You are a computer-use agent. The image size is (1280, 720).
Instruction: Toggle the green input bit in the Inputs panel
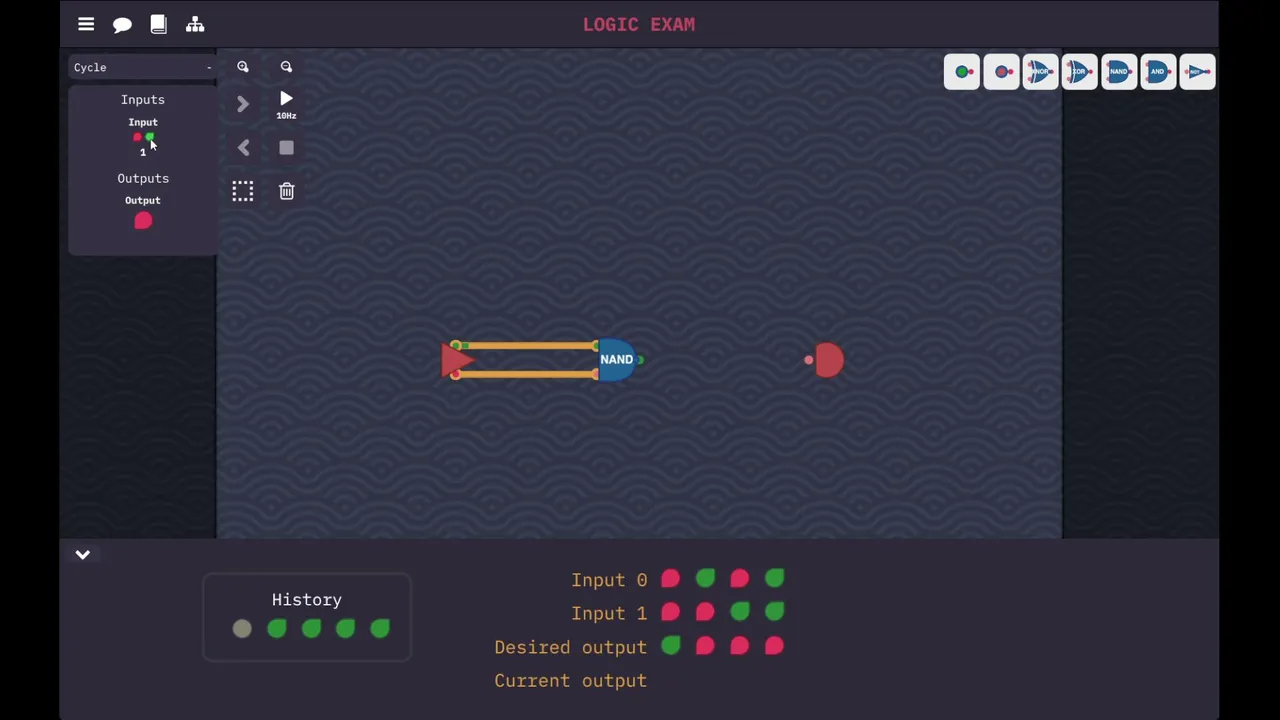tap(149, 137)
